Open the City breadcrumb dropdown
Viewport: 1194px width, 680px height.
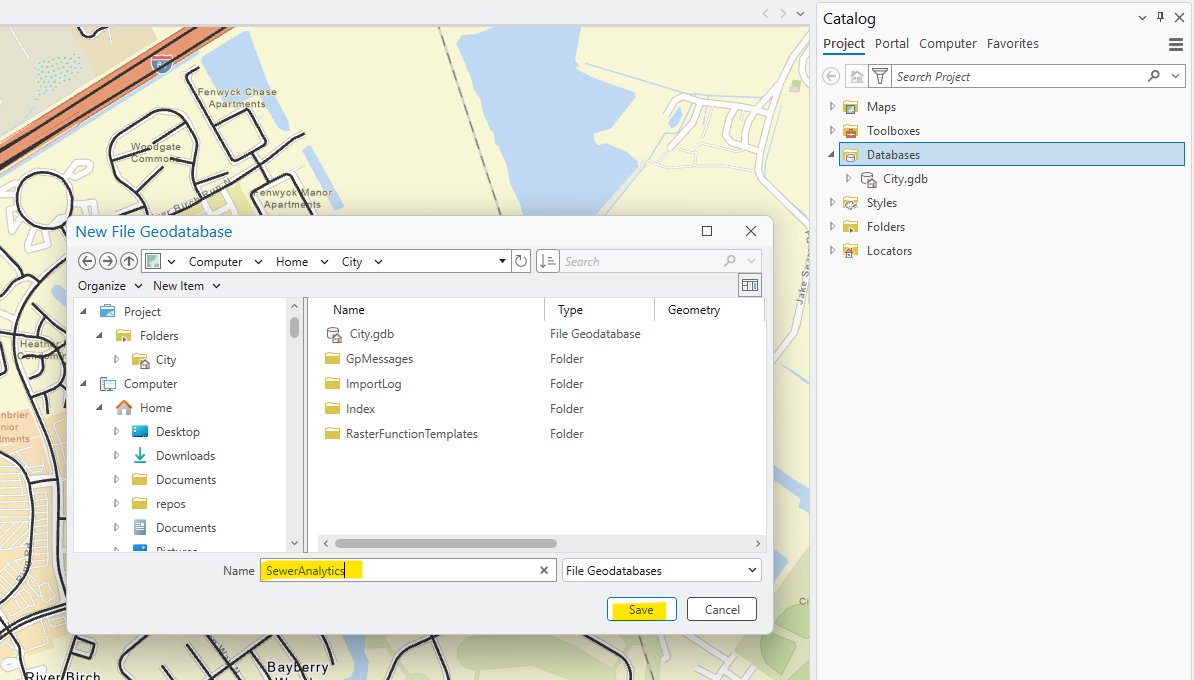tap(378, 261)
